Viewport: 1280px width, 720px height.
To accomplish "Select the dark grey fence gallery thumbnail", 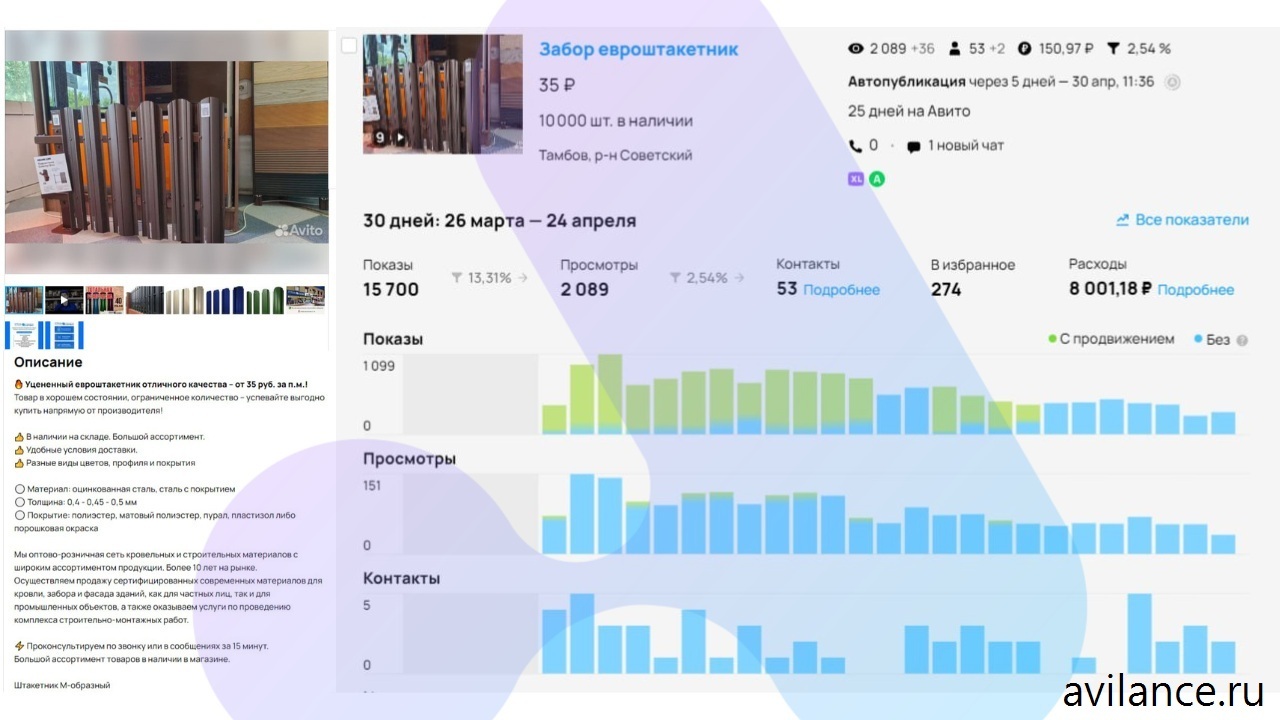I will coord(145,299).
